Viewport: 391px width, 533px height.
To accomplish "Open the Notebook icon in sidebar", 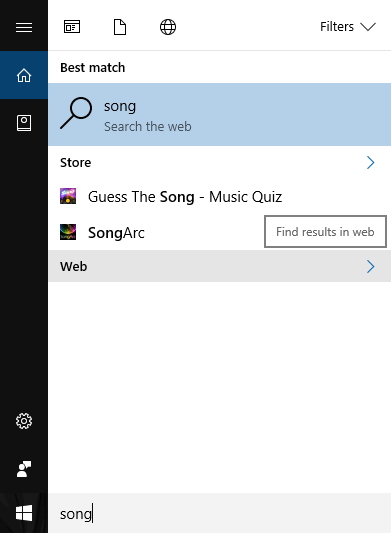I will (x=24, y=123).
